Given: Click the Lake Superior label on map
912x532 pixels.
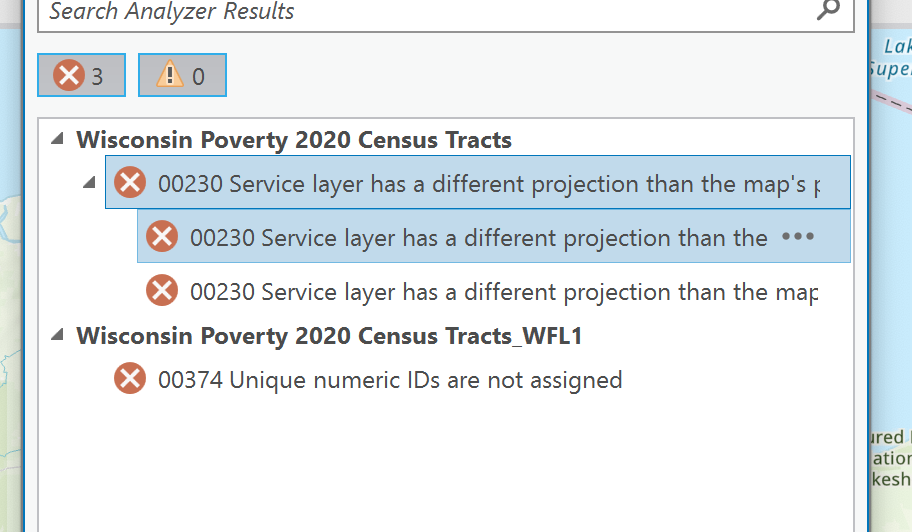Looking at the screenshot, I should coord(893,57).
